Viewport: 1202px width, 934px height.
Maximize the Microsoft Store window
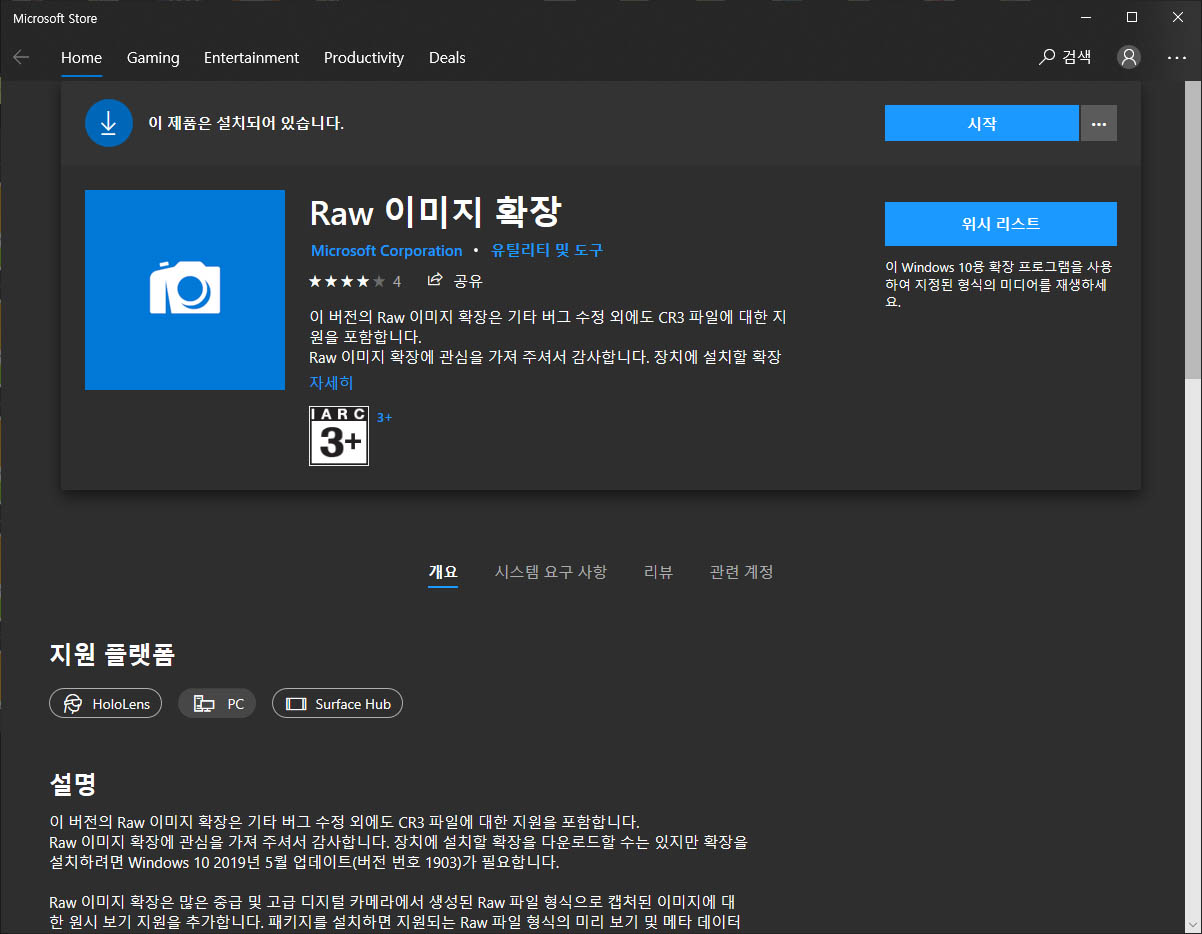[x=1132, y=17]
